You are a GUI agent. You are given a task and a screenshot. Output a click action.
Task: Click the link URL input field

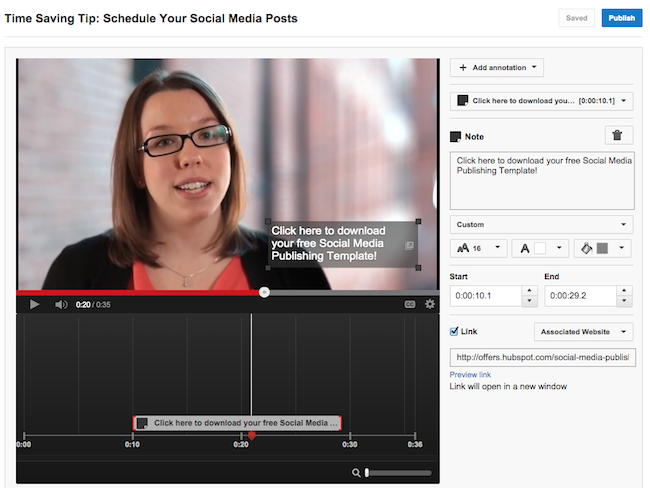pyautogui.click(x=541, y=357)
